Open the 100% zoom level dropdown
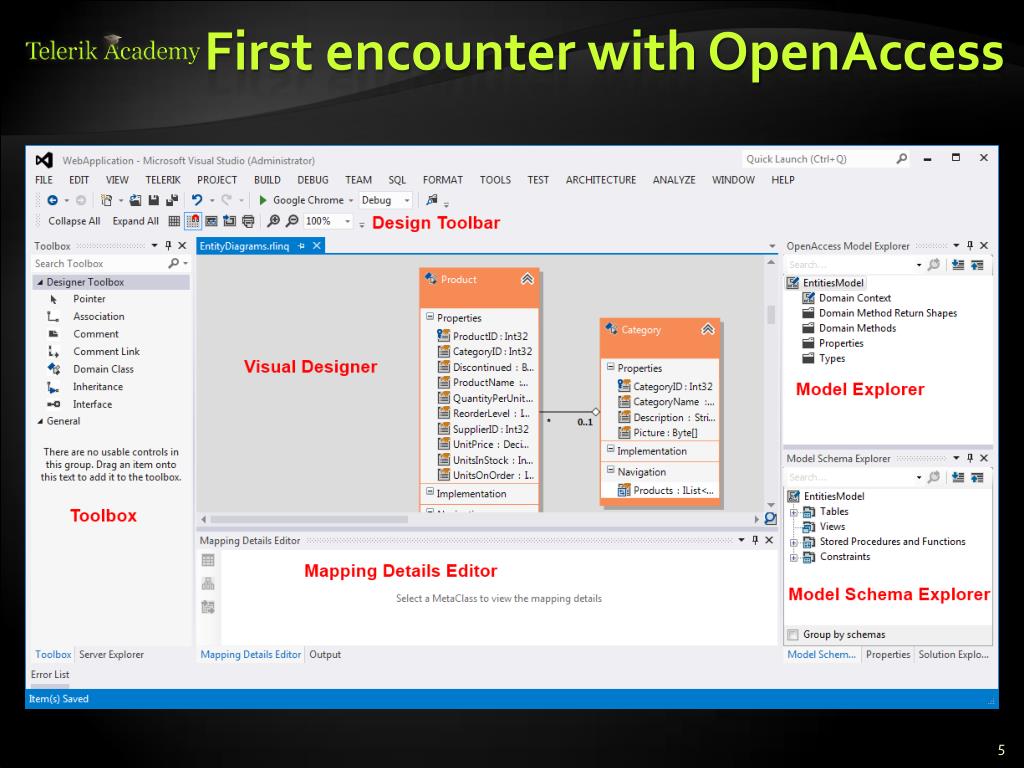This screenshot has width=1024, height=768. pos(347,221)
